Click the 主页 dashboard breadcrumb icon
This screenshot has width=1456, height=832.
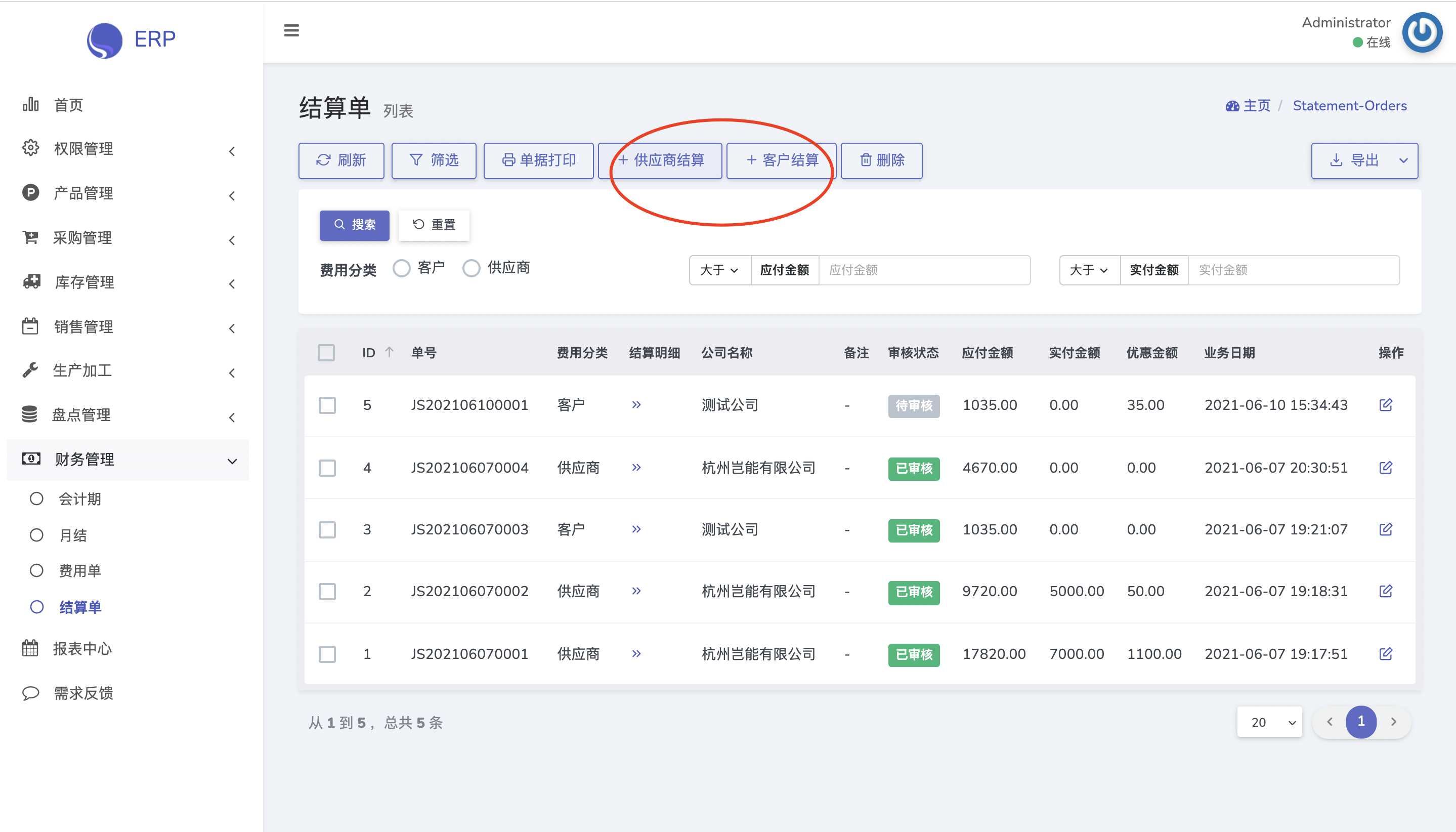pyautogui.click(x=1232, y=106)
